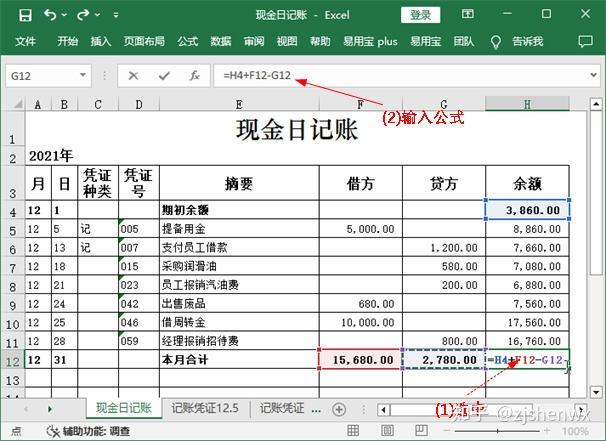Open the 公式 (Formulas) ribbon tab
This screenshot has height=441, width=606.
pos(187,42)
